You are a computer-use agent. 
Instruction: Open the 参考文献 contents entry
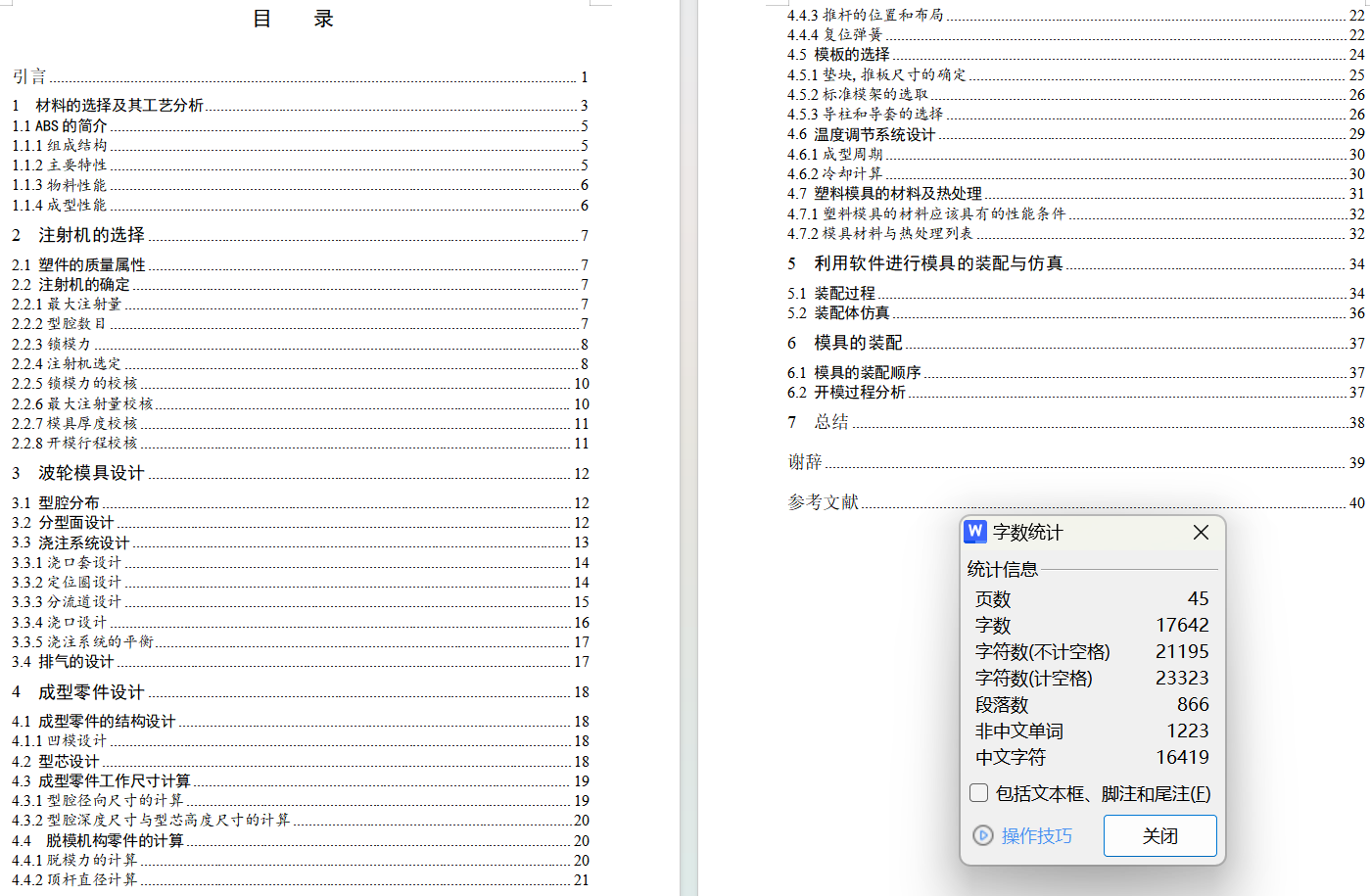[1075, 501]
